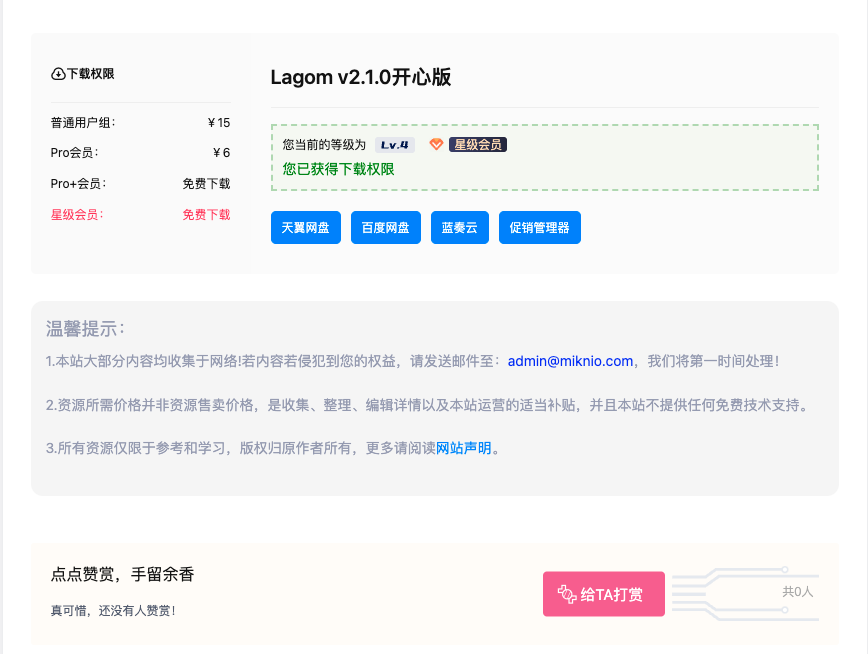868x654 pixels.
Task: Open the admin@miknio.com email link
Action: coord(570,361)
